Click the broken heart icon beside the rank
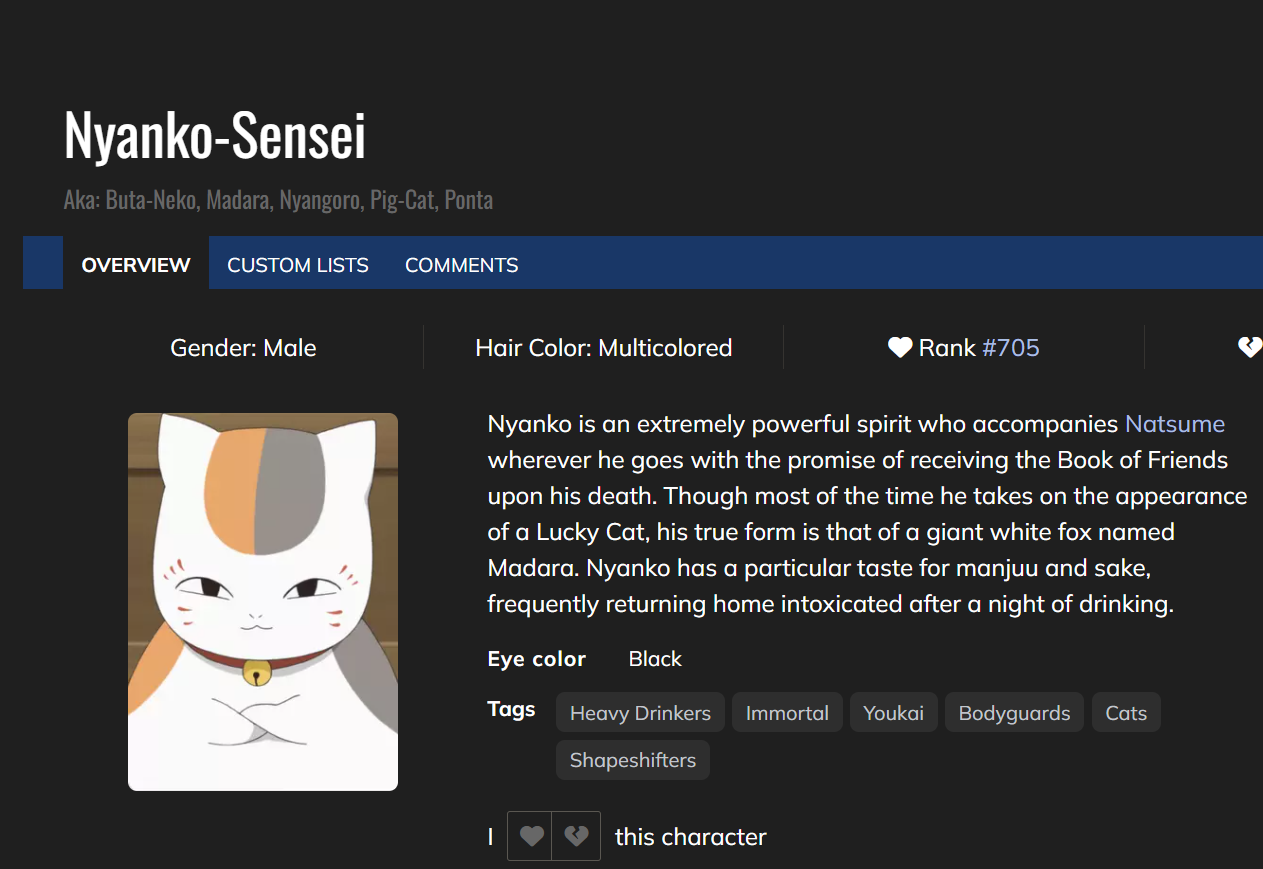The height and width of the screenshot is (869, 1263). [1250, 348]
